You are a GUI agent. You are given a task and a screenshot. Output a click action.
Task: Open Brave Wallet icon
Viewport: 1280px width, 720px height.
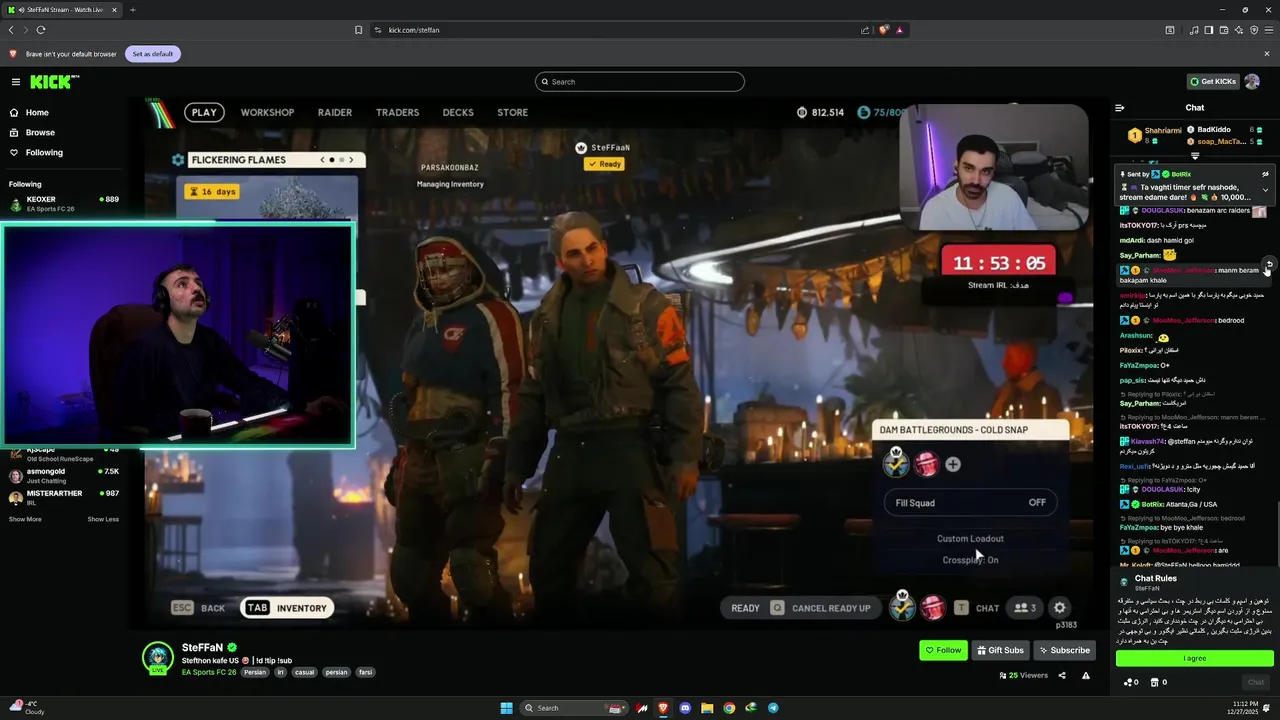pos(1224,30)
